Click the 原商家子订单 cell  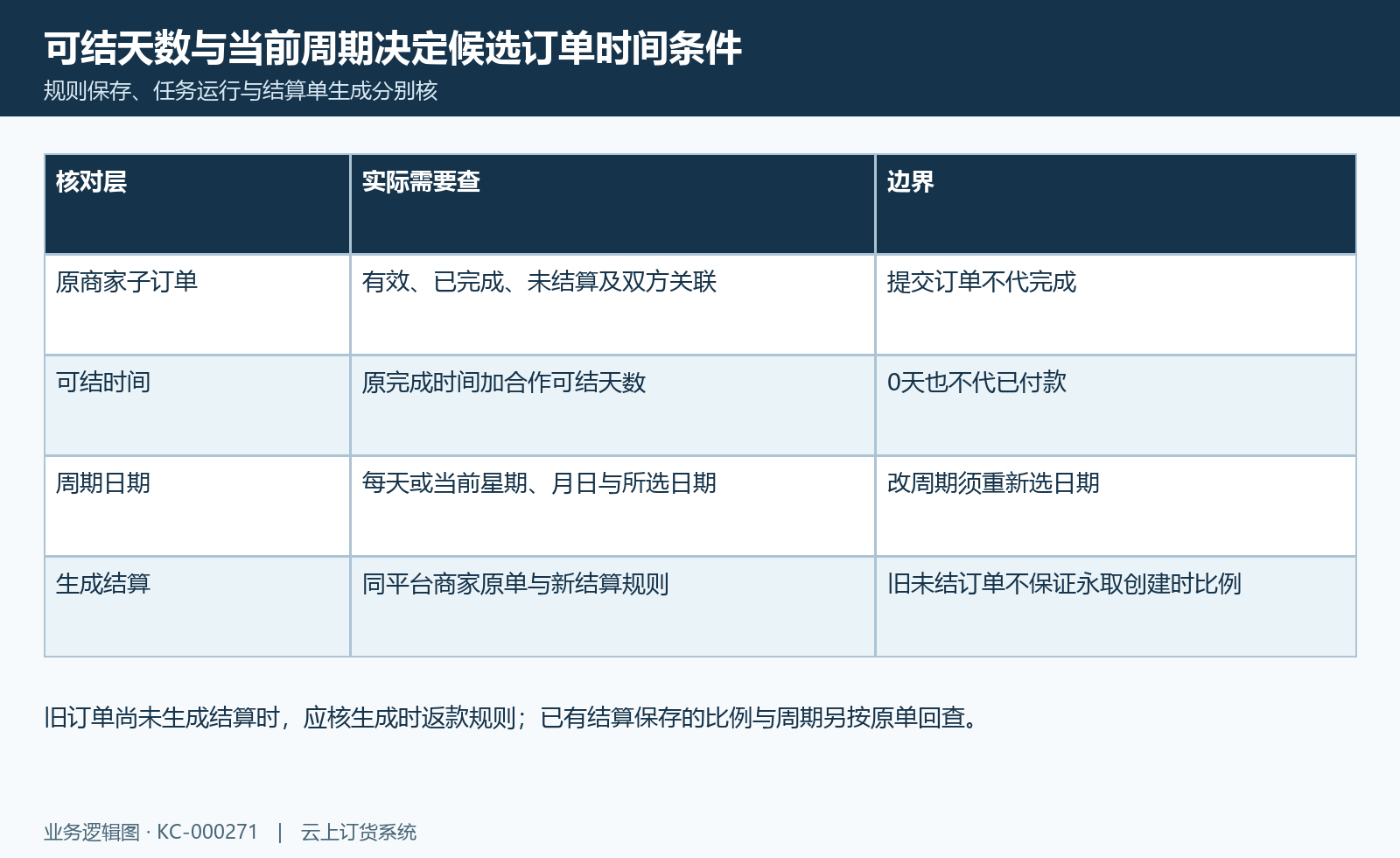(197, 305)
